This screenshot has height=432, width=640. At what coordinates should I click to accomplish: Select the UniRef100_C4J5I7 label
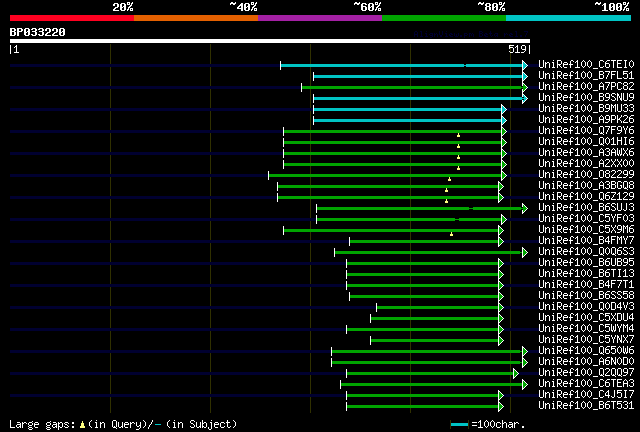[x=586, y=395]
